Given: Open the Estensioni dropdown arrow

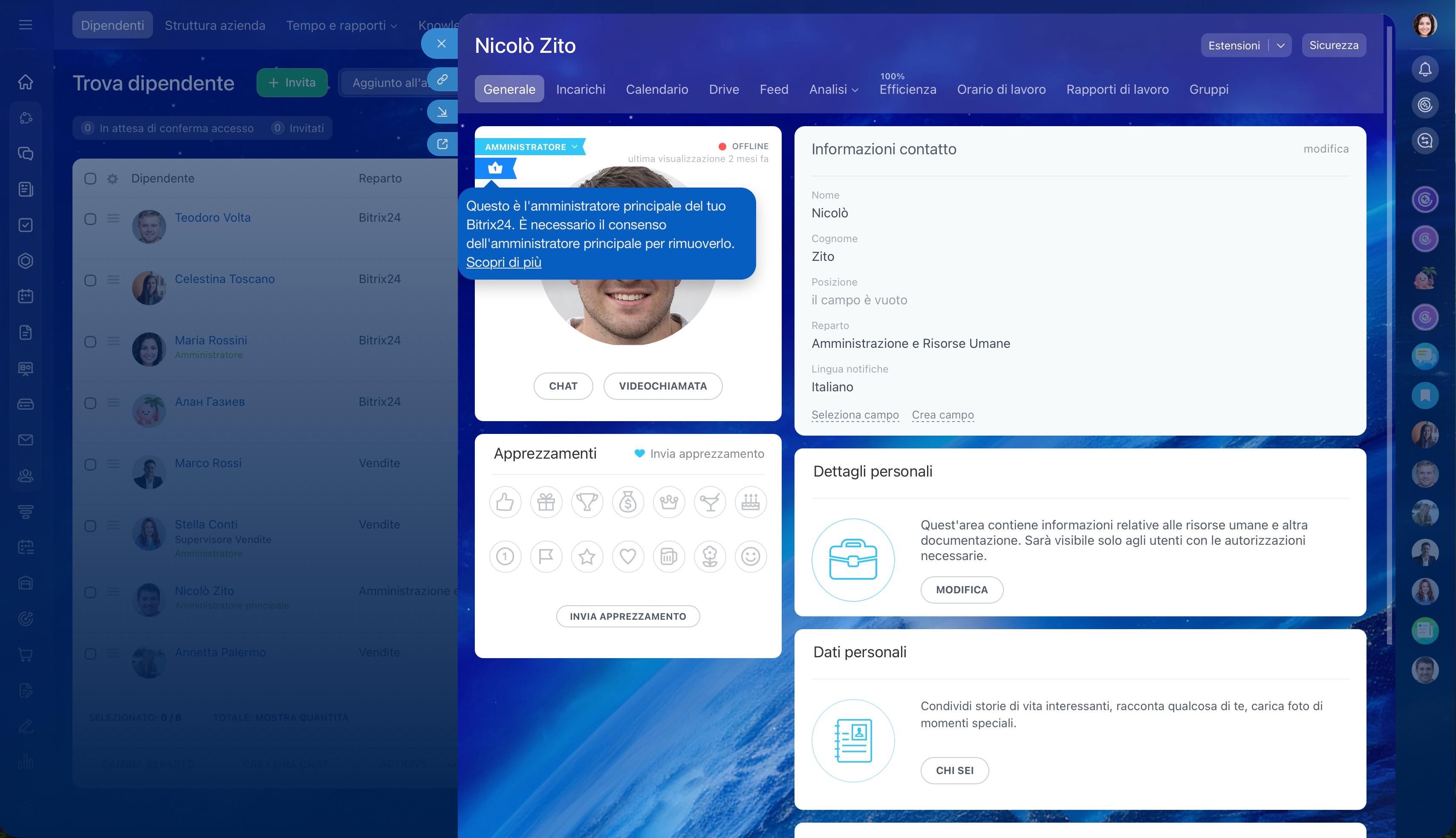Looking at the screenshot, I should click(1280, 46).
